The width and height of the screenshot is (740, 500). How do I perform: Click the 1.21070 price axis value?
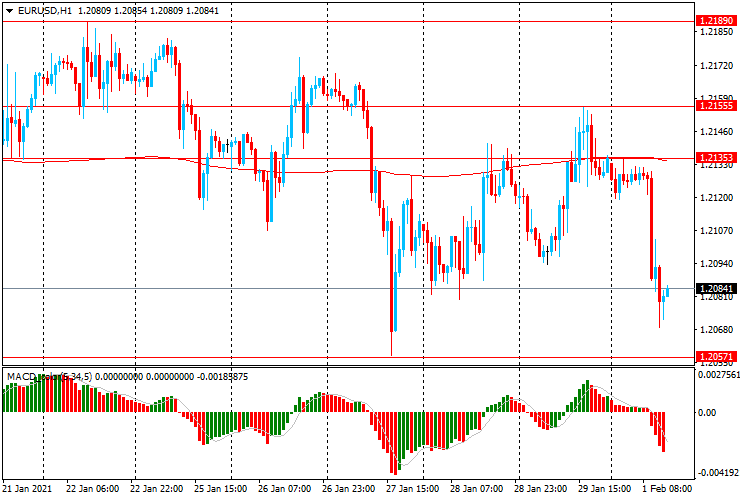717,230
